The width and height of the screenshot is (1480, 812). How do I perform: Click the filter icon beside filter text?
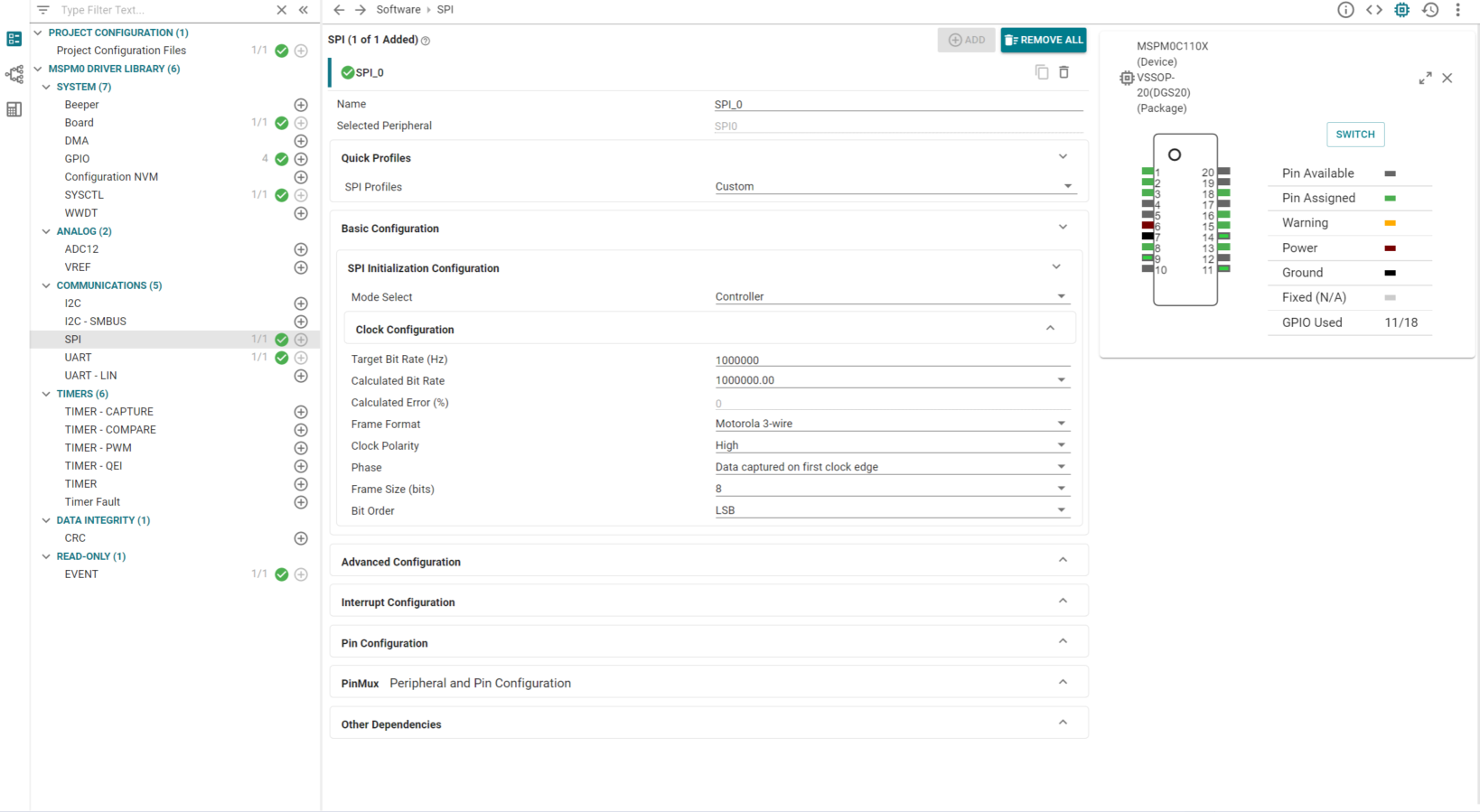[x=42, y=10]
